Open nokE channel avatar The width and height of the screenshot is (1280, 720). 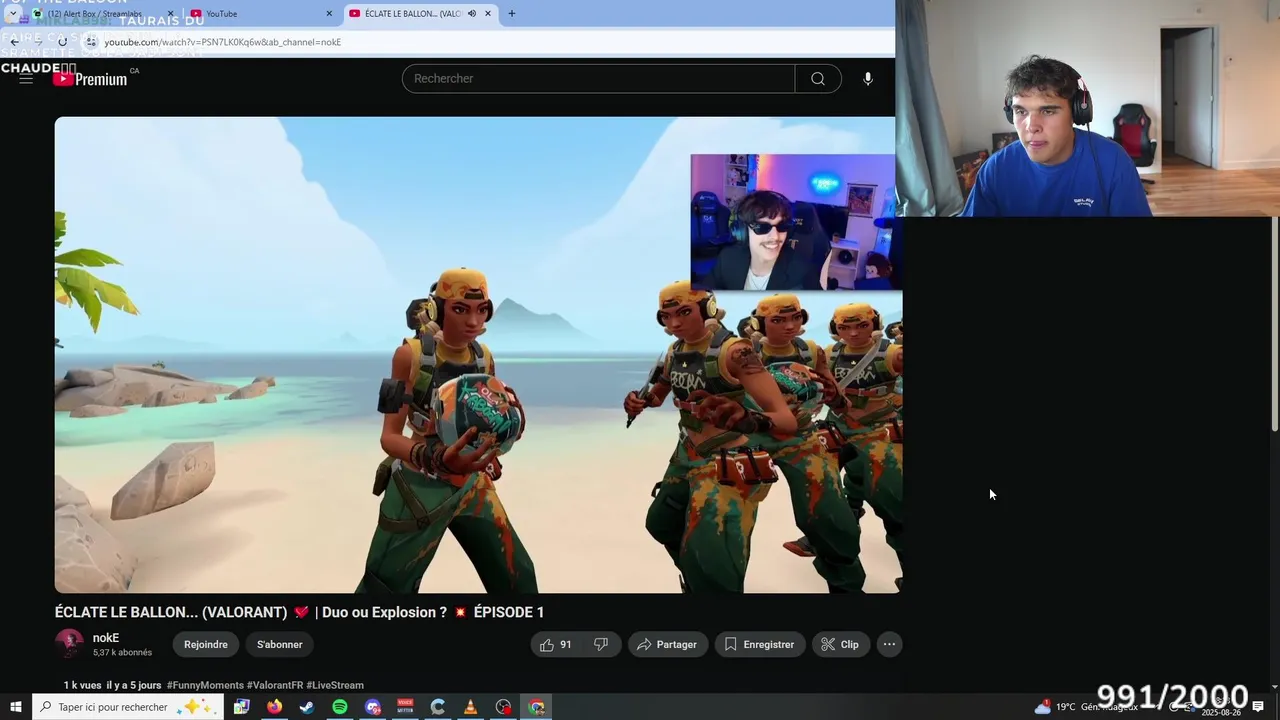click(69, 644)
